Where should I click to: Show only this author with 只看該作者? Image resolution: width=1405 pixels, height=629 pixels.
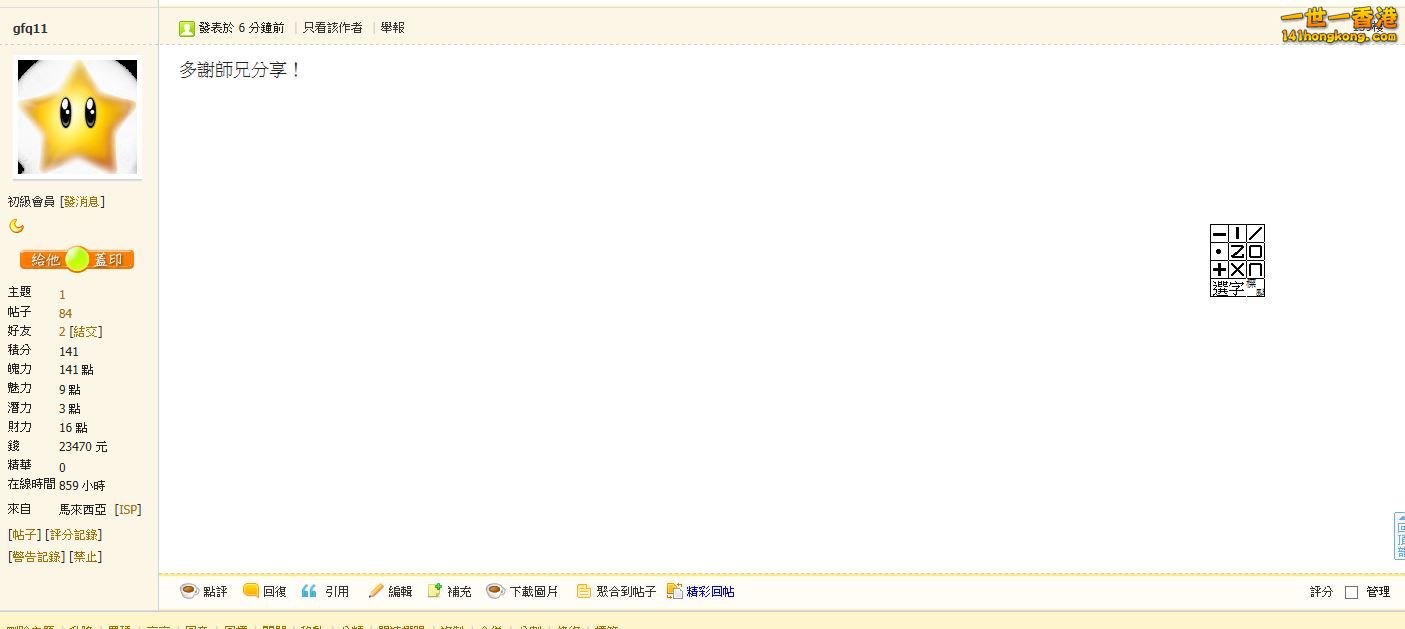point(333,28)
